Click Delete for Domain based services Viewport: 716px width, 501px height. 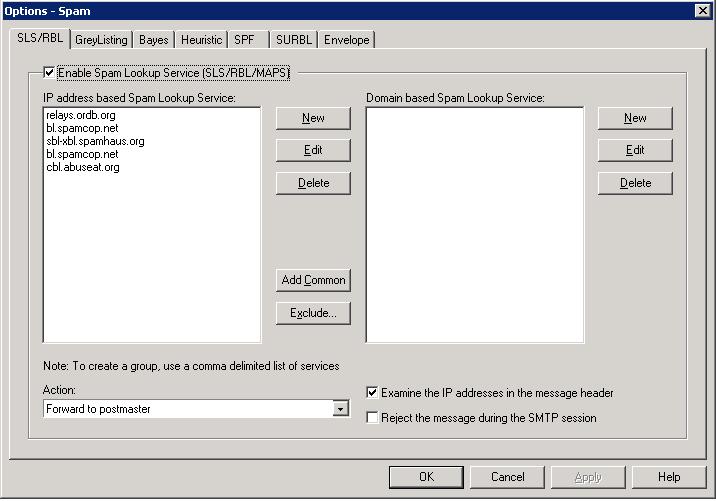coord(635,183)
